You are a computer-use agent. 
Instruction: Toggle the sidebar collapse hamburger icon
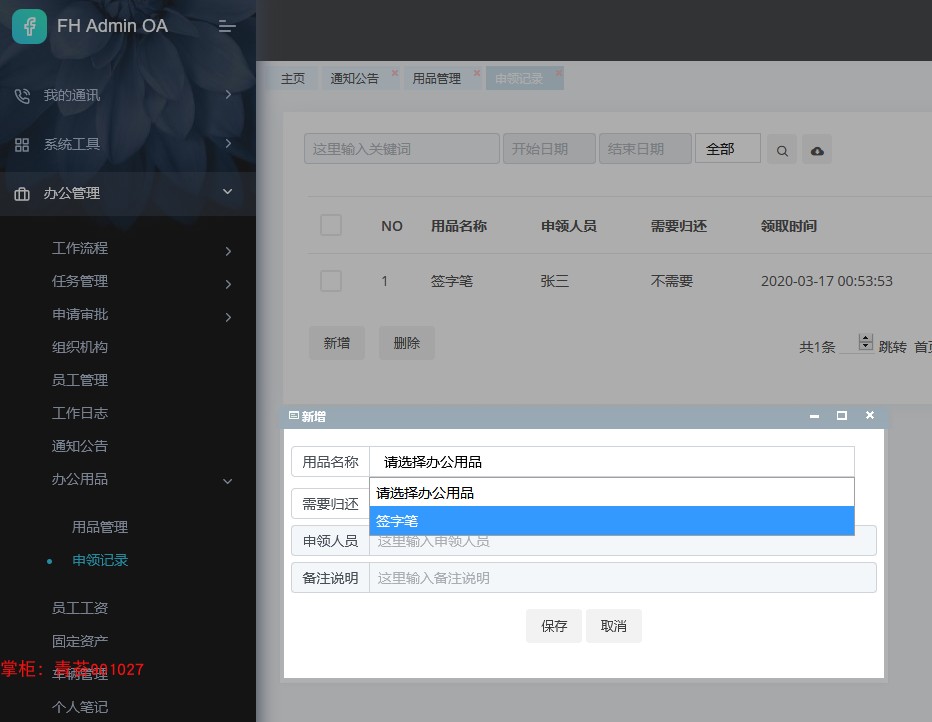[x=227, y=26]
